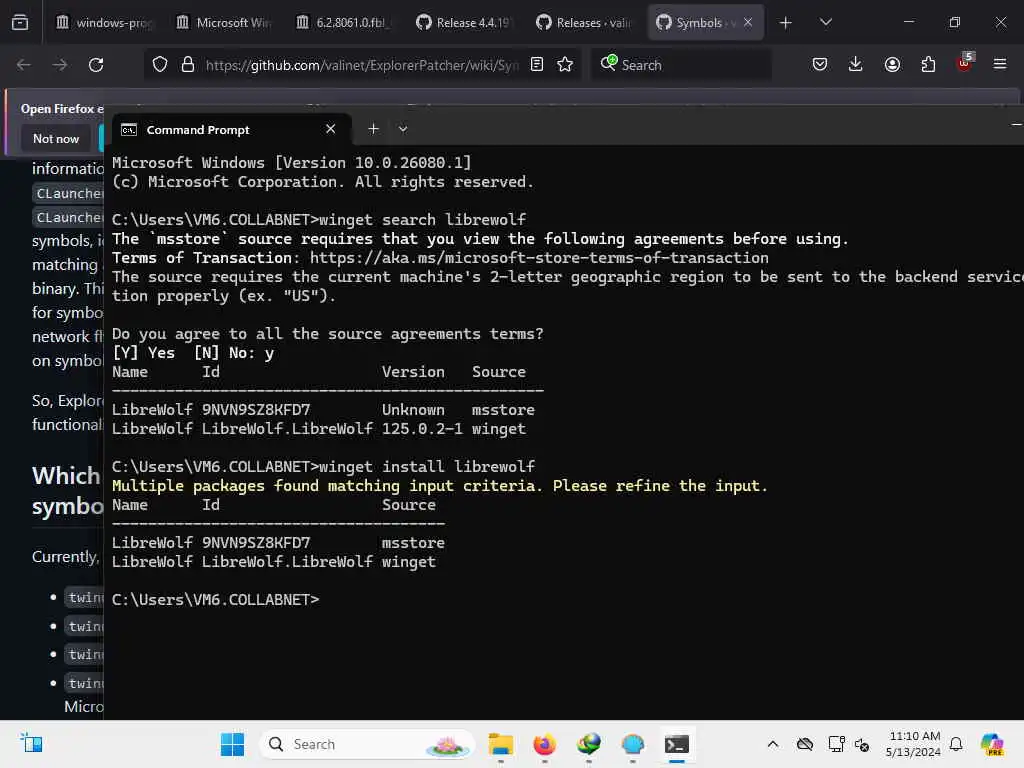
Task: Close the Command Prompt terminal tab
Action: tap(330, 129)
